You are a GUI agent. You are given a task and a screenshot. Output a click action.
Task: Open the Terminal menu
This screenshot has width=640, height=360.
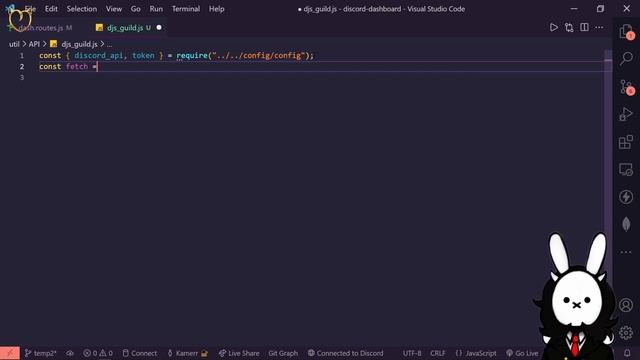186,9
